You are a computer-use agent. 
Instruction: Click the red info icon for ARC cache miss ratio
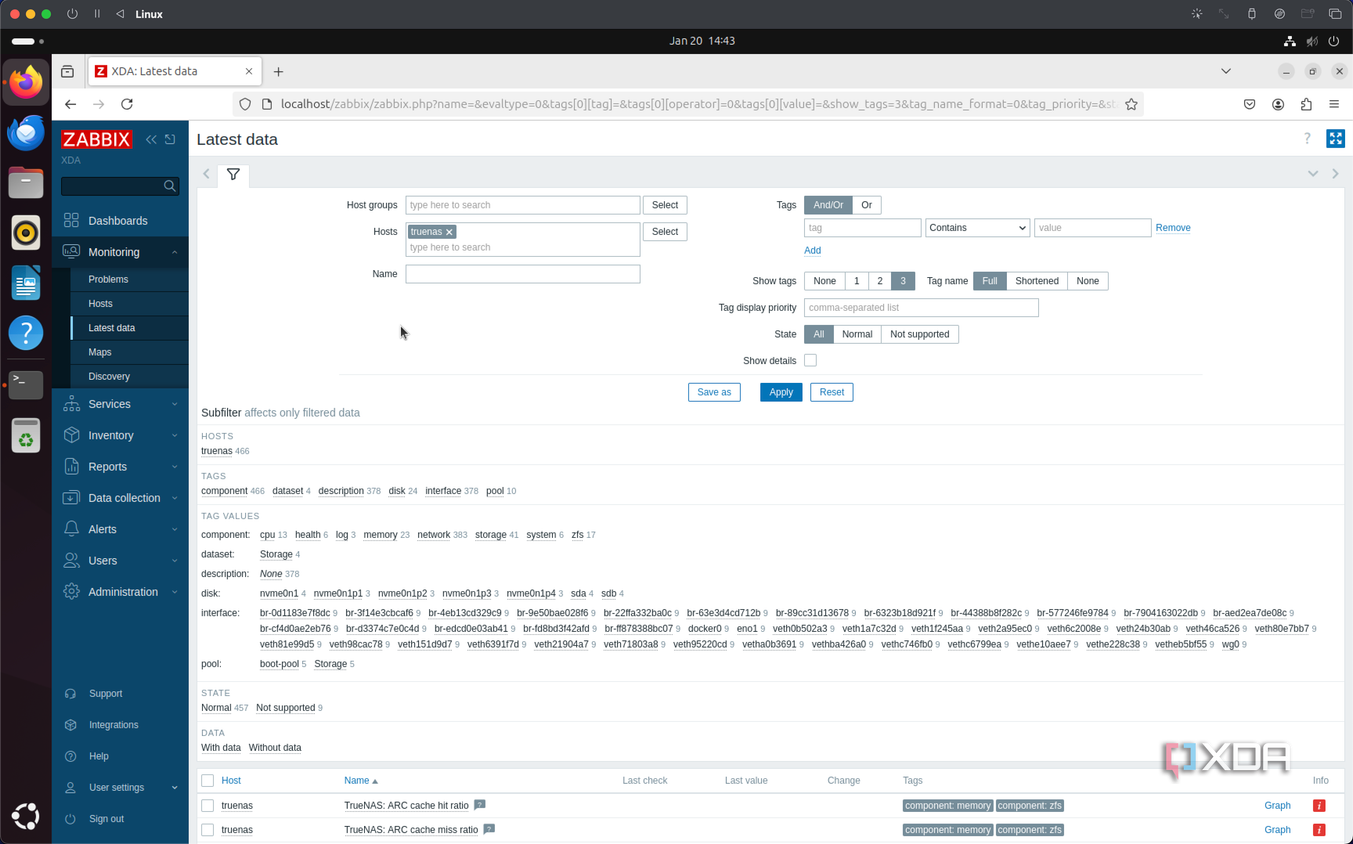pos(1319,830)
